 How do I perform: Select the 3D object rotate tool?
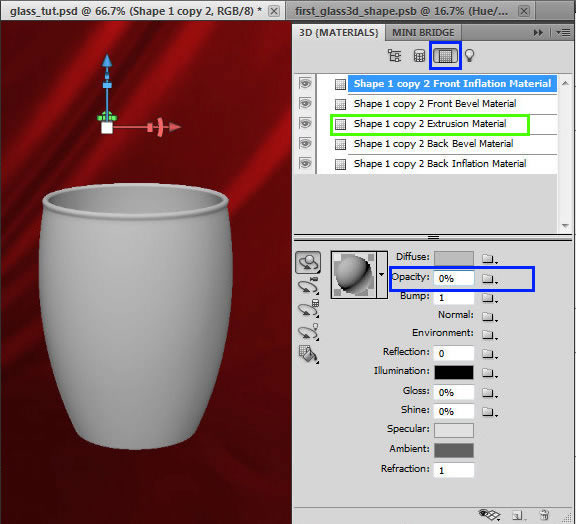(x=308, y=262)
